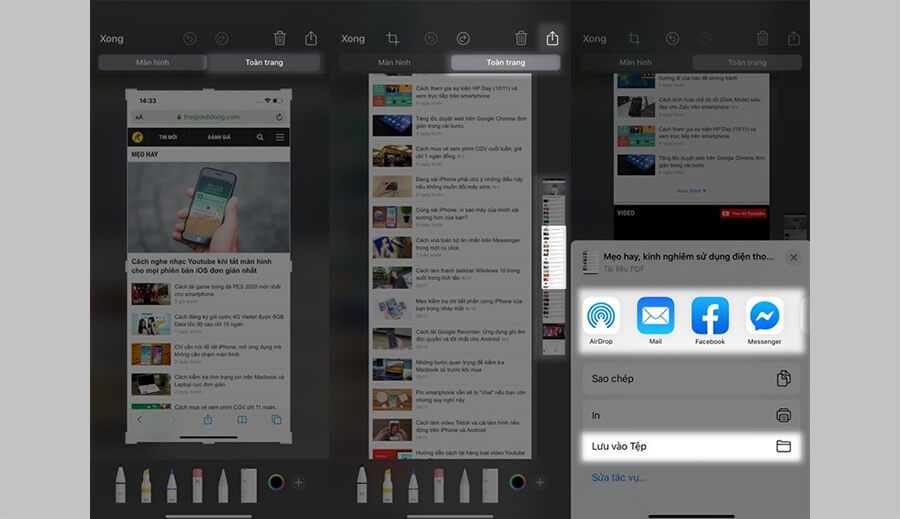This screenshot has height=519, width=900.
Task: Open the color wheel in the middle screen's markup bar
Action: tap(518, 482)
